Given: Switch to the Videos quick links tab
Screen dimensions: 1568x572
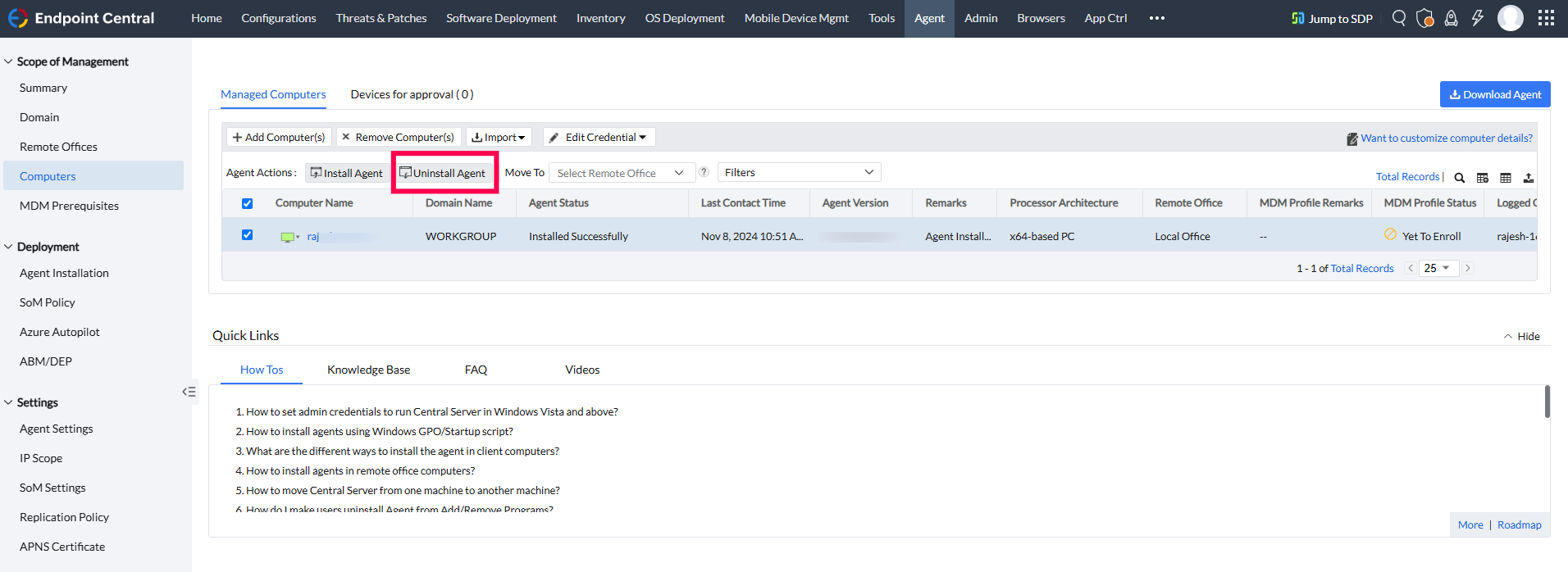Looking at the screenshot, I should pos(582,370).
